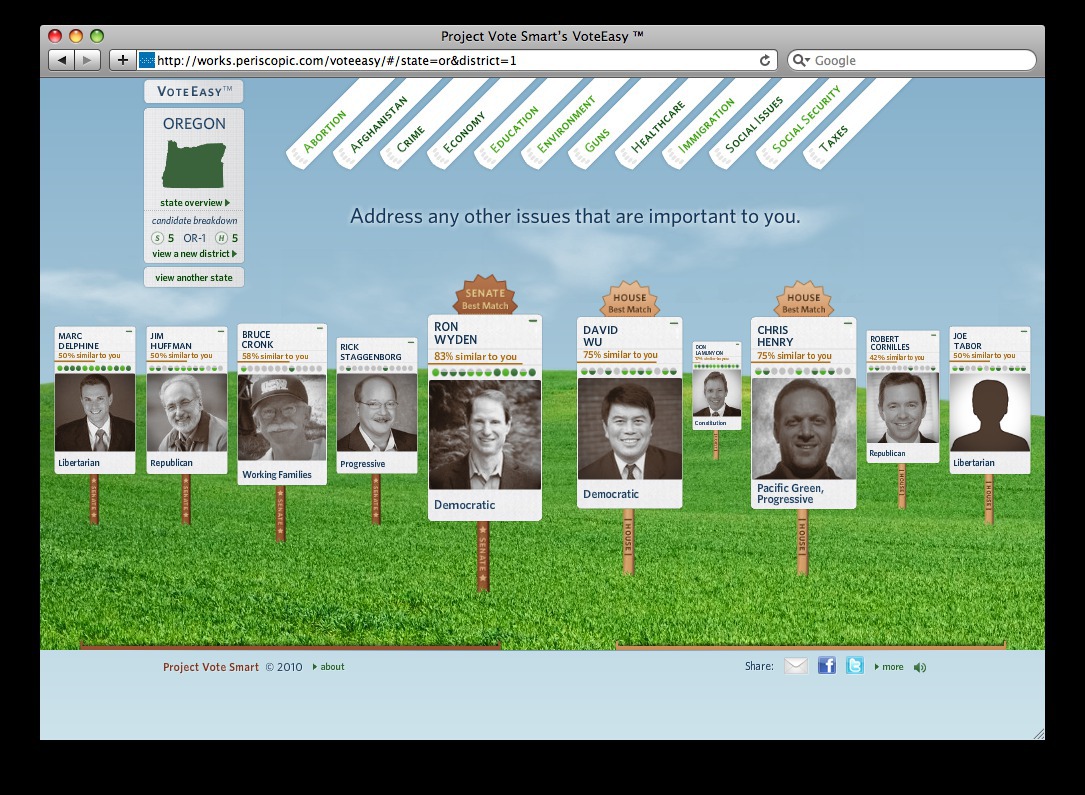Click the Project Vote Smart footer link
The image size is (1085, 795).
pyautogui.click(x=211, y=667)
